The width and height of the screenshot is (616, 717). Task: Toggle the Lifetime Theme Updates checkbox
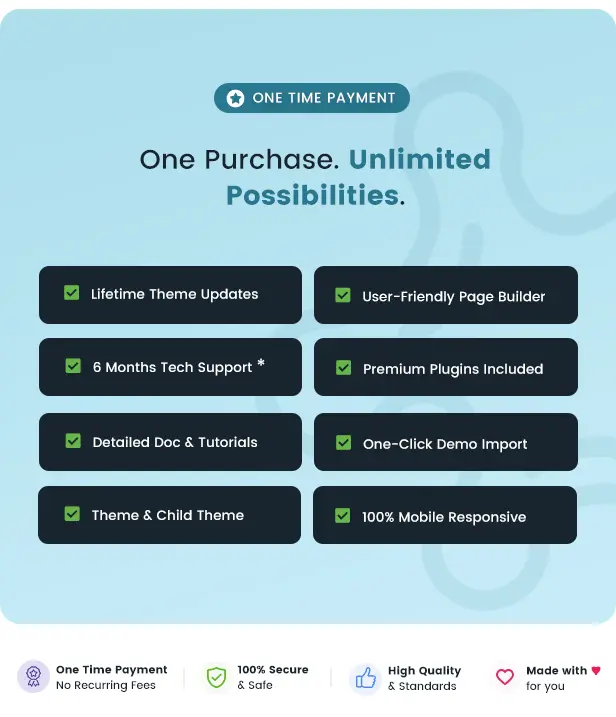click(x=71, y=293)
